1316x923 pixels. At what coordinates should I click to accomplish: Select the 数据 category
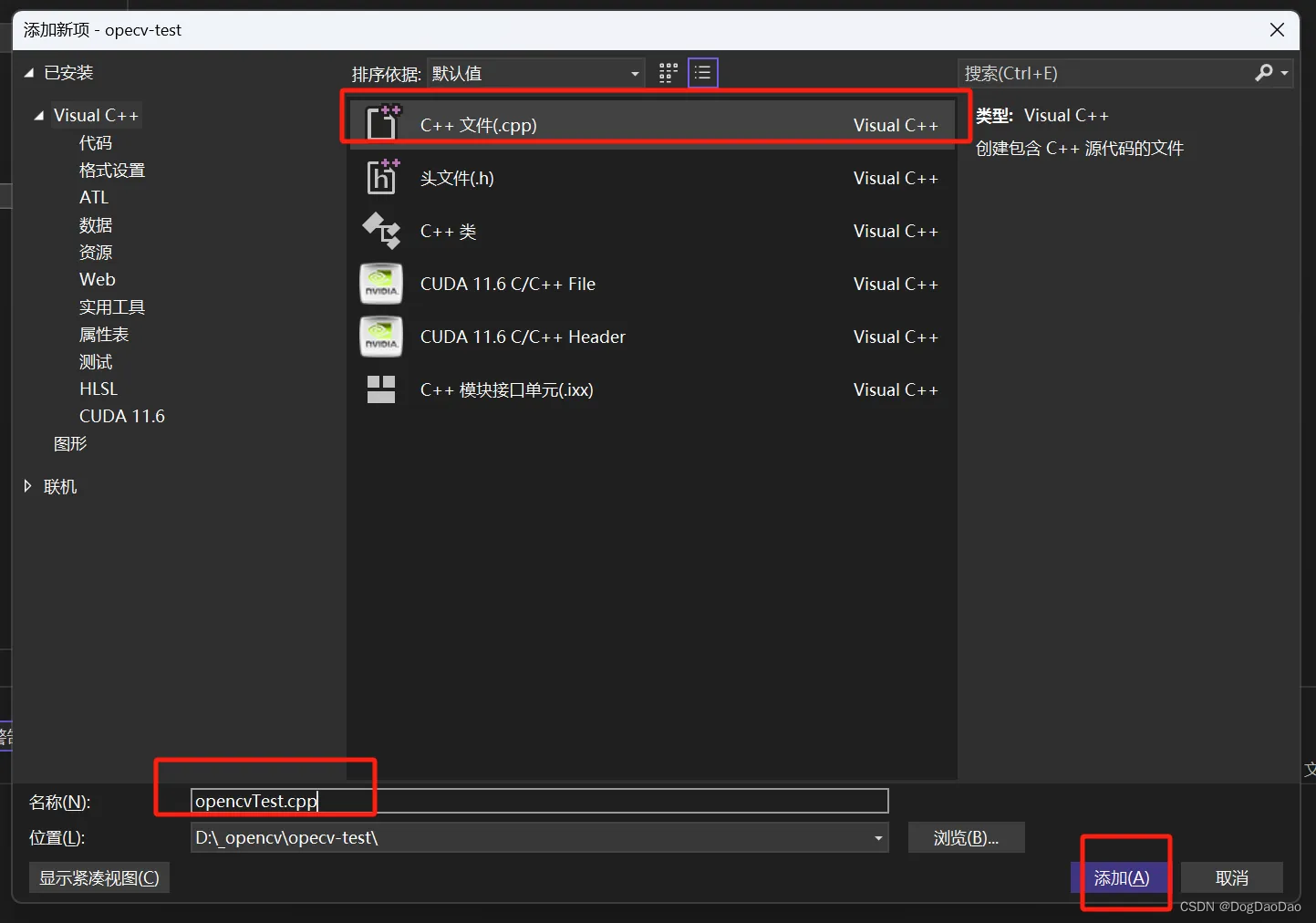click(96, 225)
